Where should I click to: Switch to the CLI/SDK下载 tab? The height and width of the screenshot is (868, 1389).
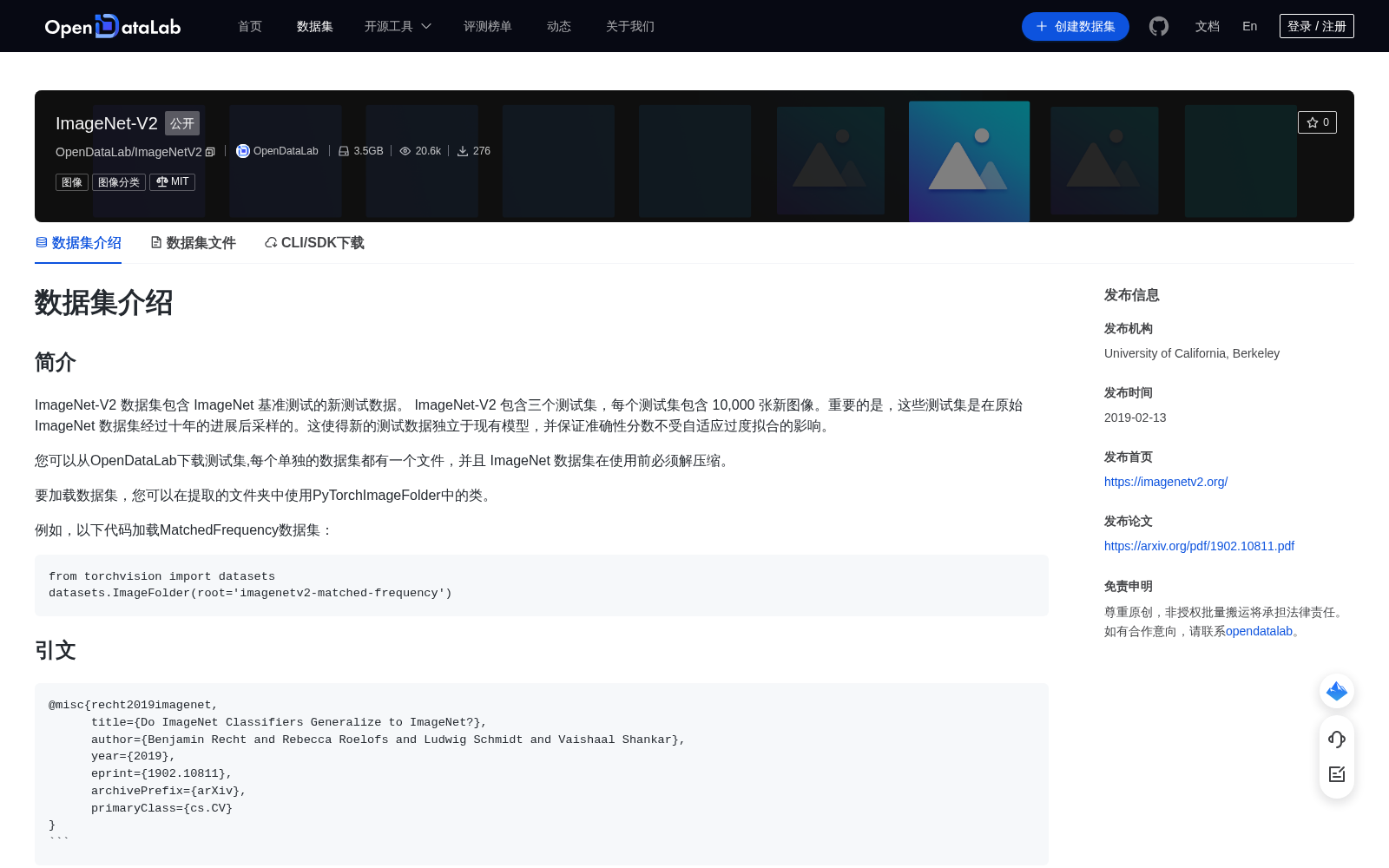[314, 243]
